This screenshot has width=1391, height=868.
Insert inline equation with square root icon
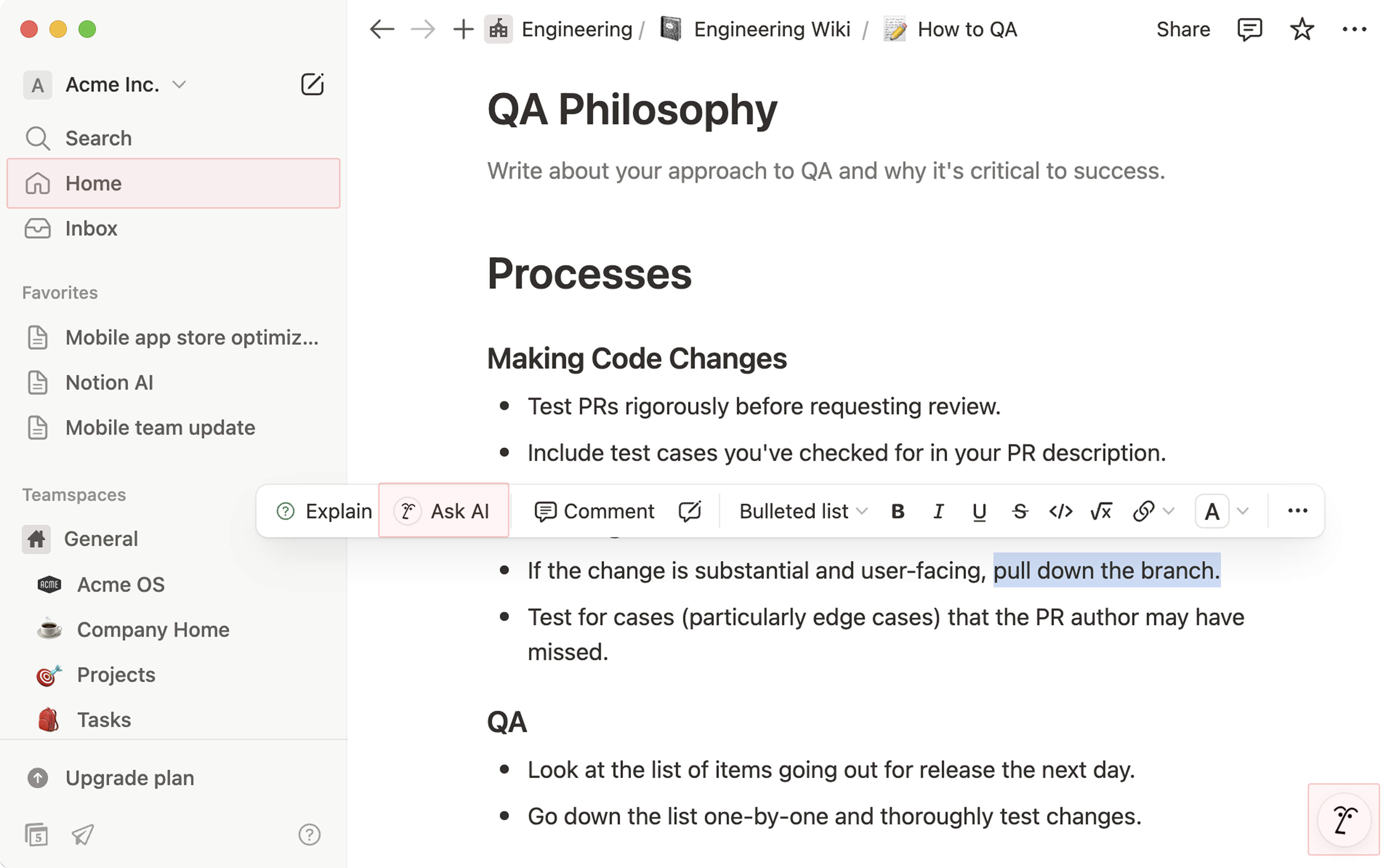[1100, 511]
